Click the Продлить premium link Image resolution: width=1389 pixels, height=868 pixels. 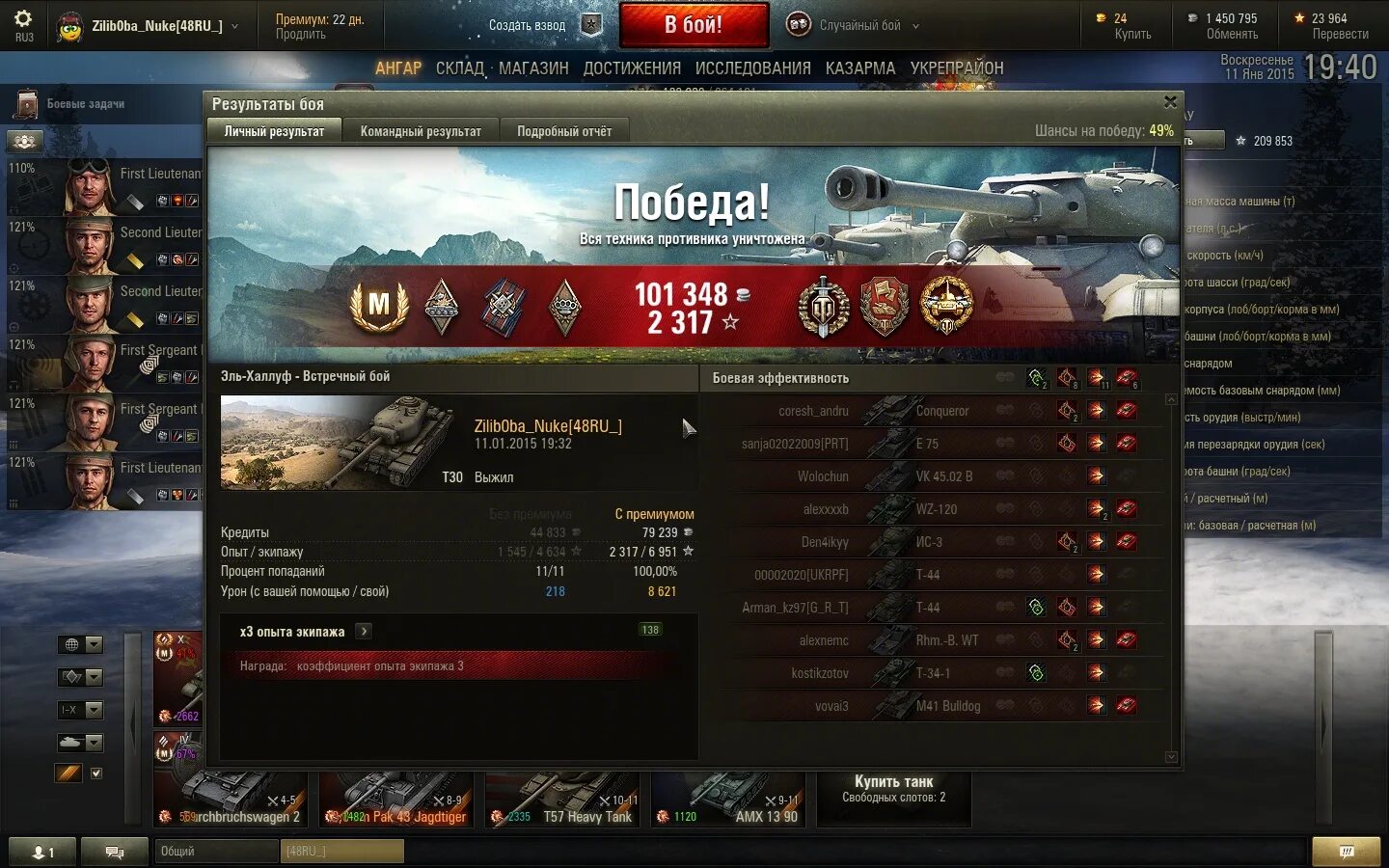point(300,35)
